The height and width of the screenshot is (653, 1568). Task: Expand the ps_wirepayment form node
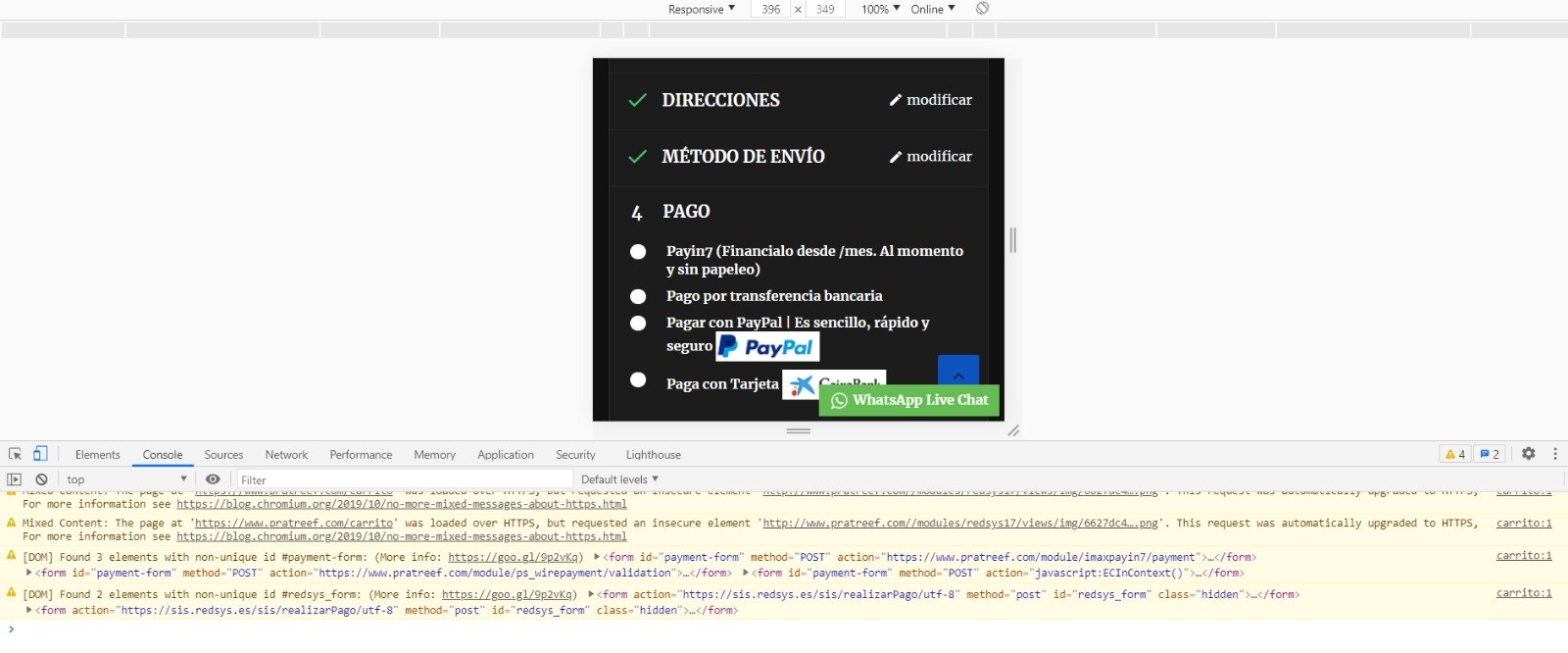pos(29,573)
